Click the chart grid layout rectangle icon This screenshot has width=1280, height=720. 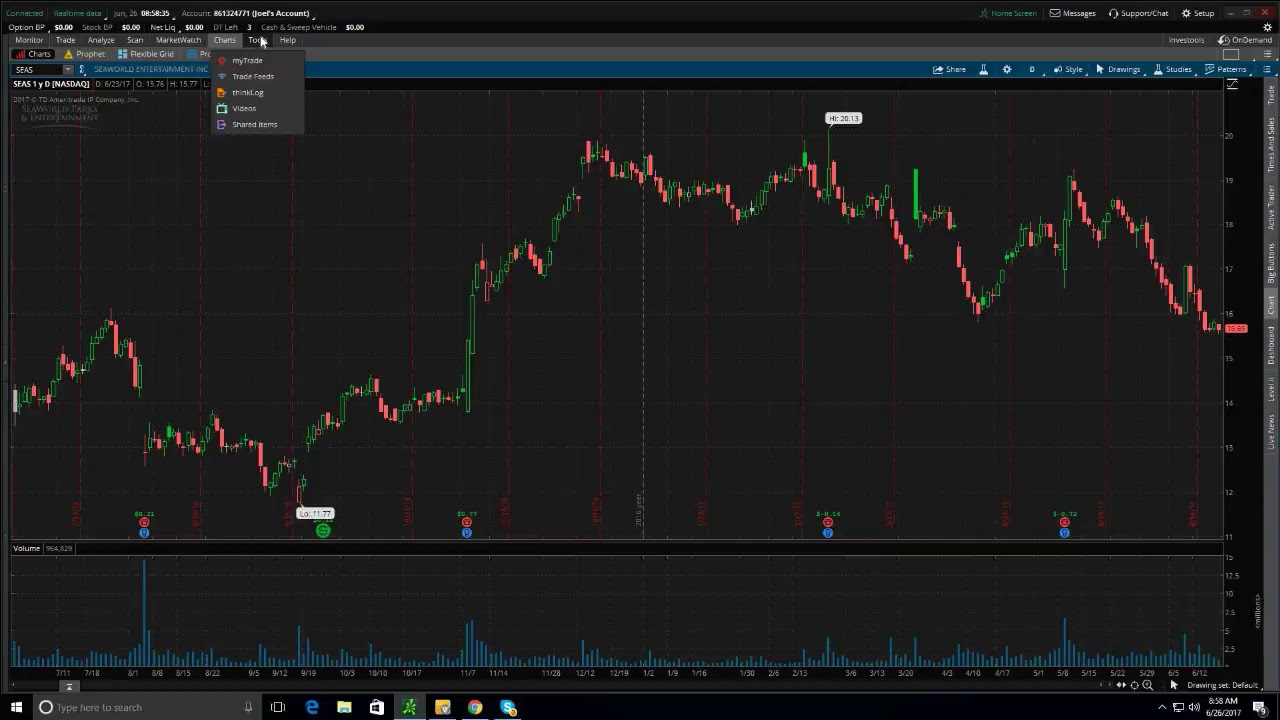1232,54
